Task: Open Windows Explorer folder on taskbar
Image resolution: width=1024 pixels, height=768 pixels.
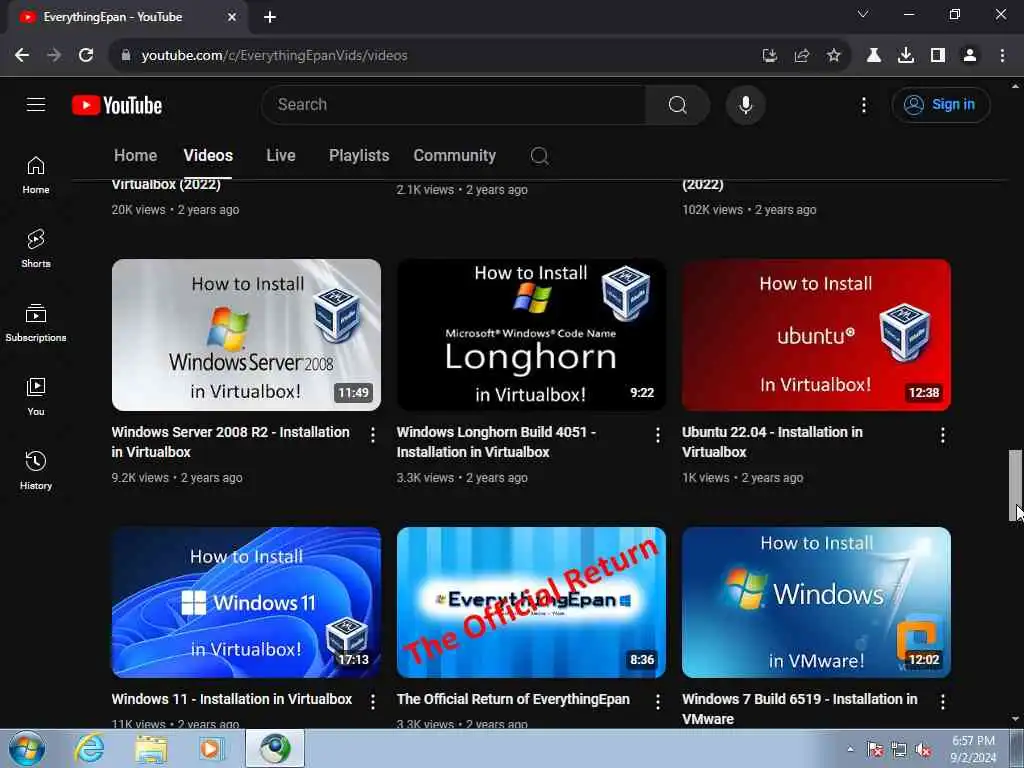Action: click(x=151, y=748)
